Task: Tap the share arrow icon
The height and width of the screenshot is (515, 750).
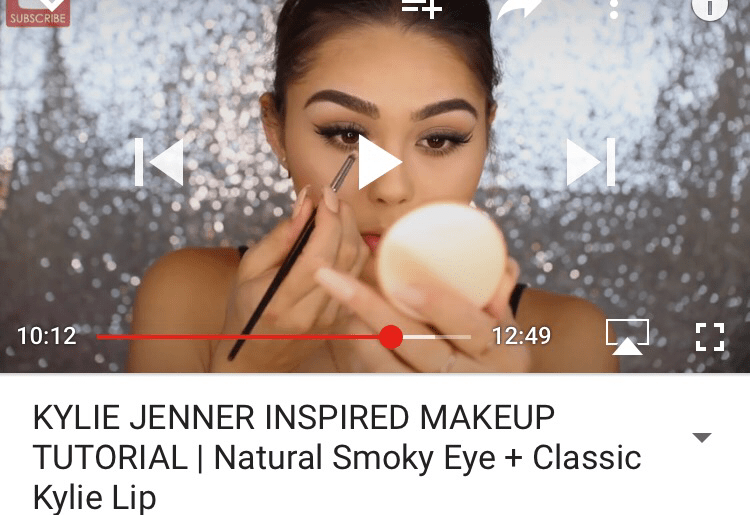Action: pos(519,9)
